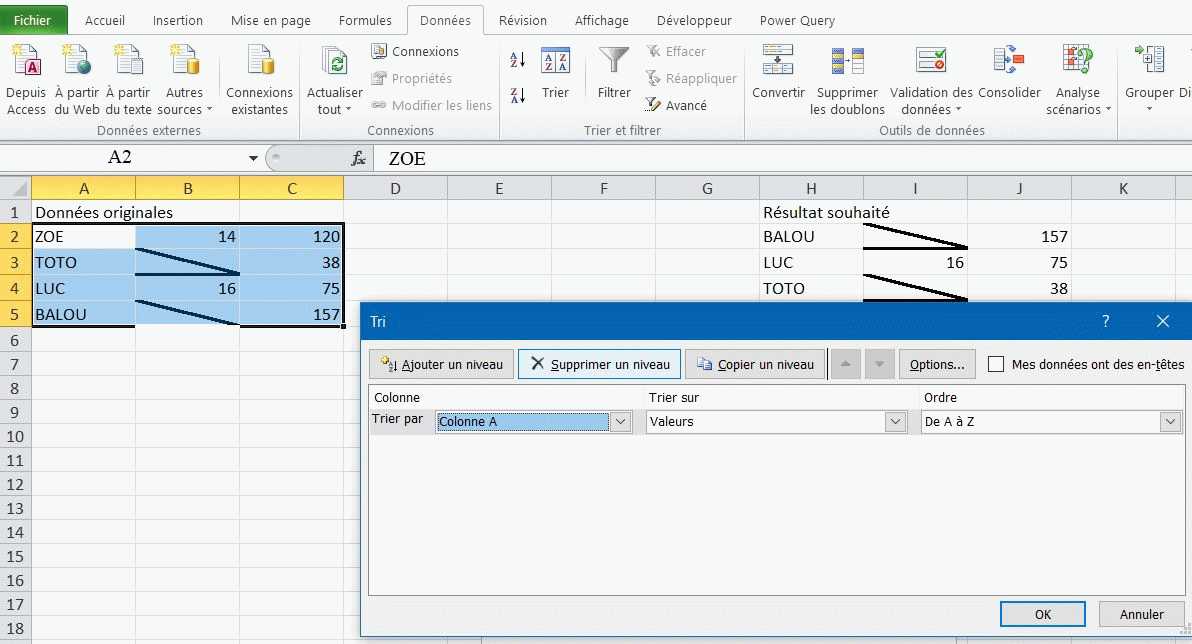Click the sort Z to A descending icon
Screen dimensions: 1192x644
pos(518,95)
